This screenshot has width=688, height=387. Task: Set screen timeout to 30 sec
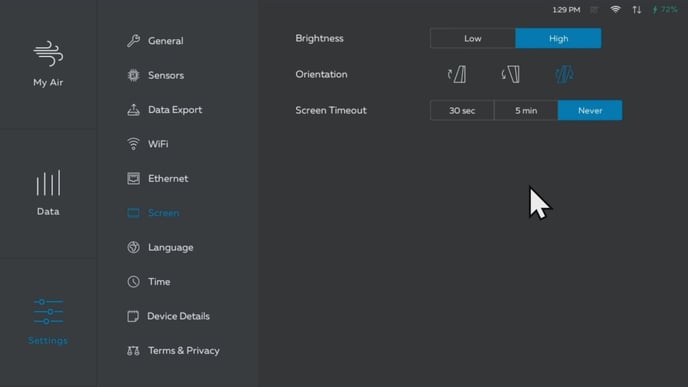pyautogui.click(x=462, y=111)
